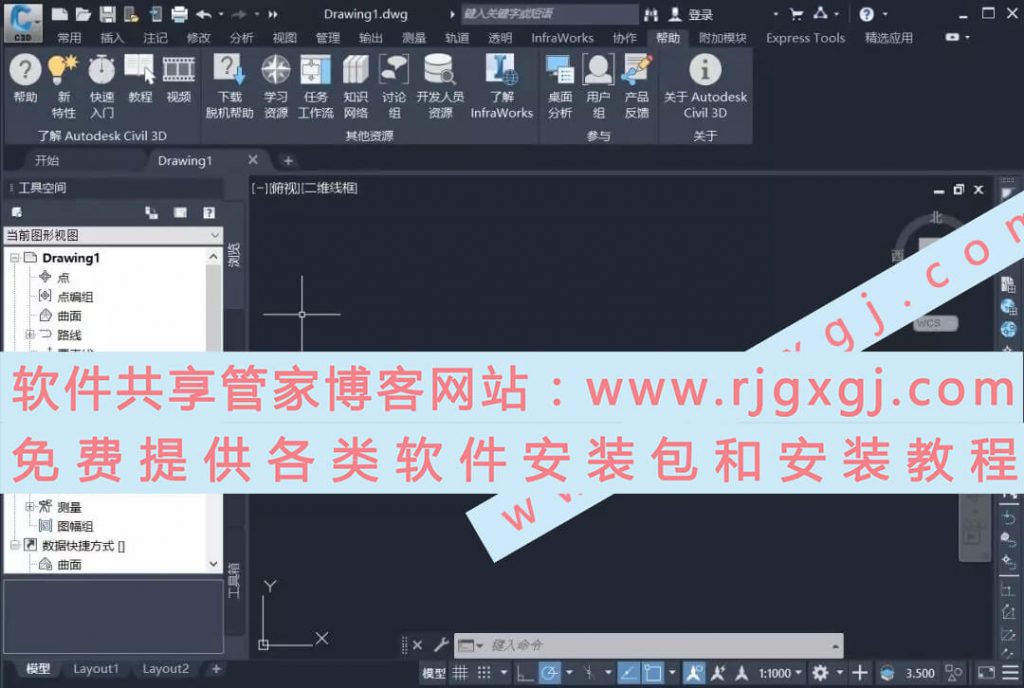Click the Print (plot) icon
The image size is (1024, 688).
click(x=179, y=14)
